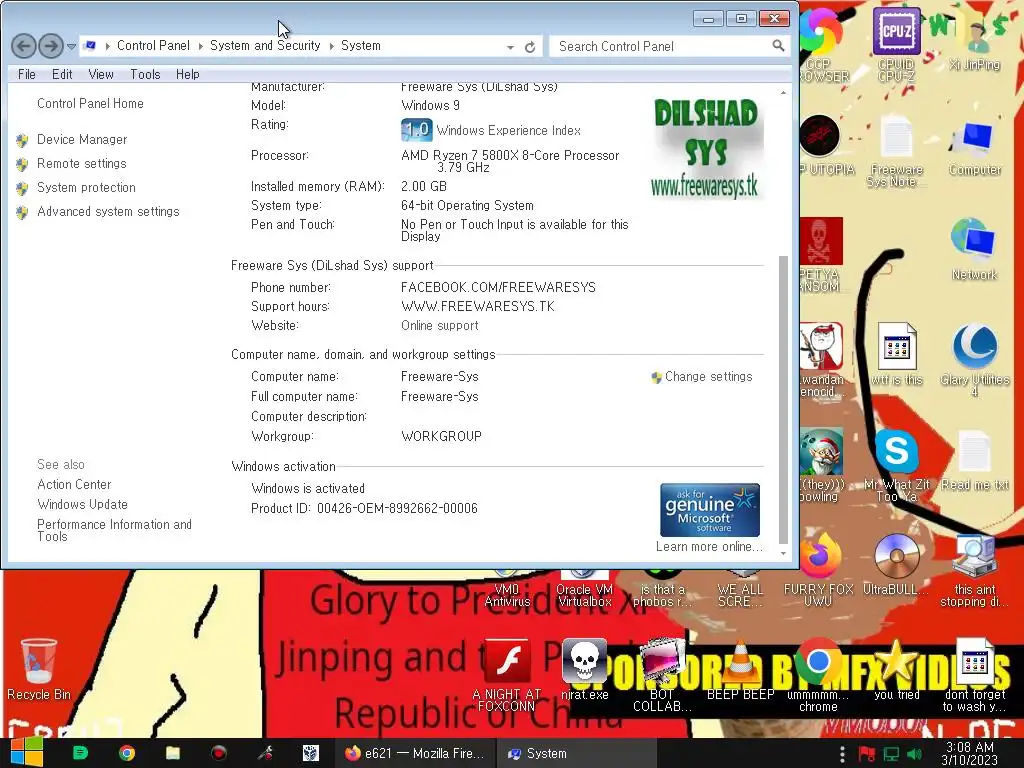Open System protection link
The height and width of the screenshot is (768, 1024).
86,187
